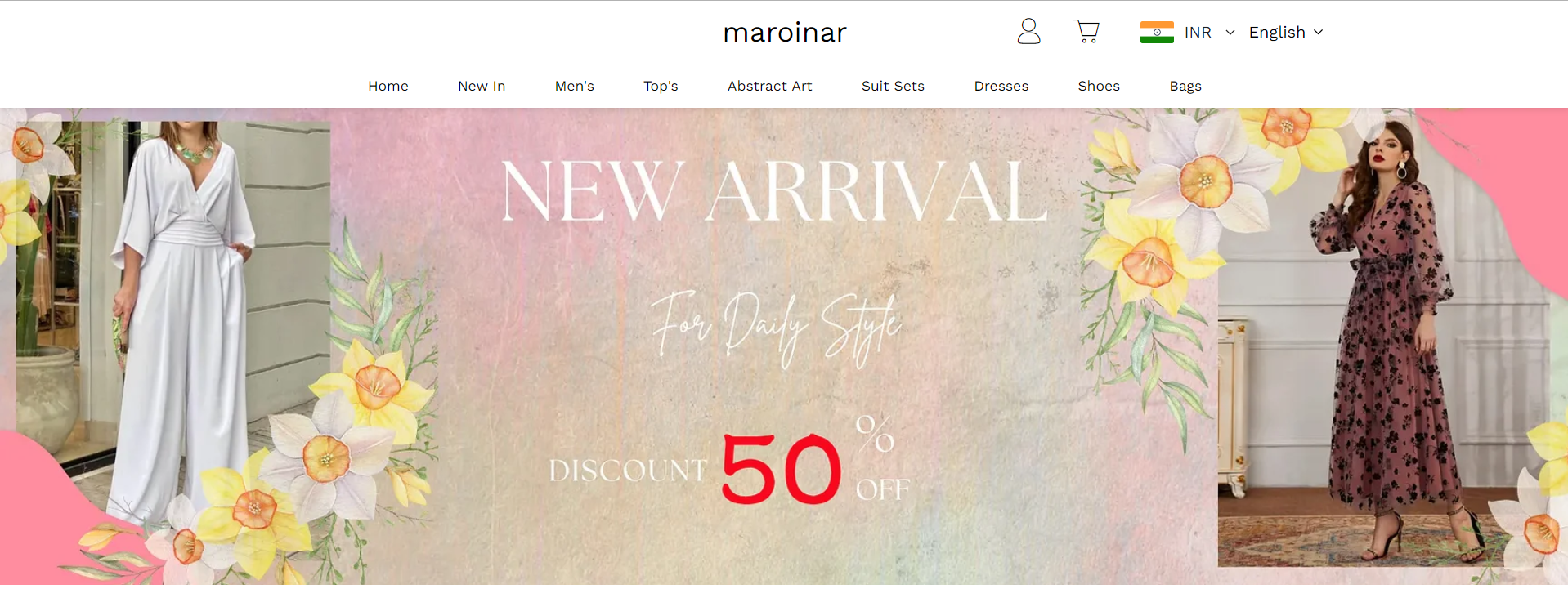This screenshot has width=1568, height=589.
Task: Click the chevron next to English
Action: (x=1318, y=33)
